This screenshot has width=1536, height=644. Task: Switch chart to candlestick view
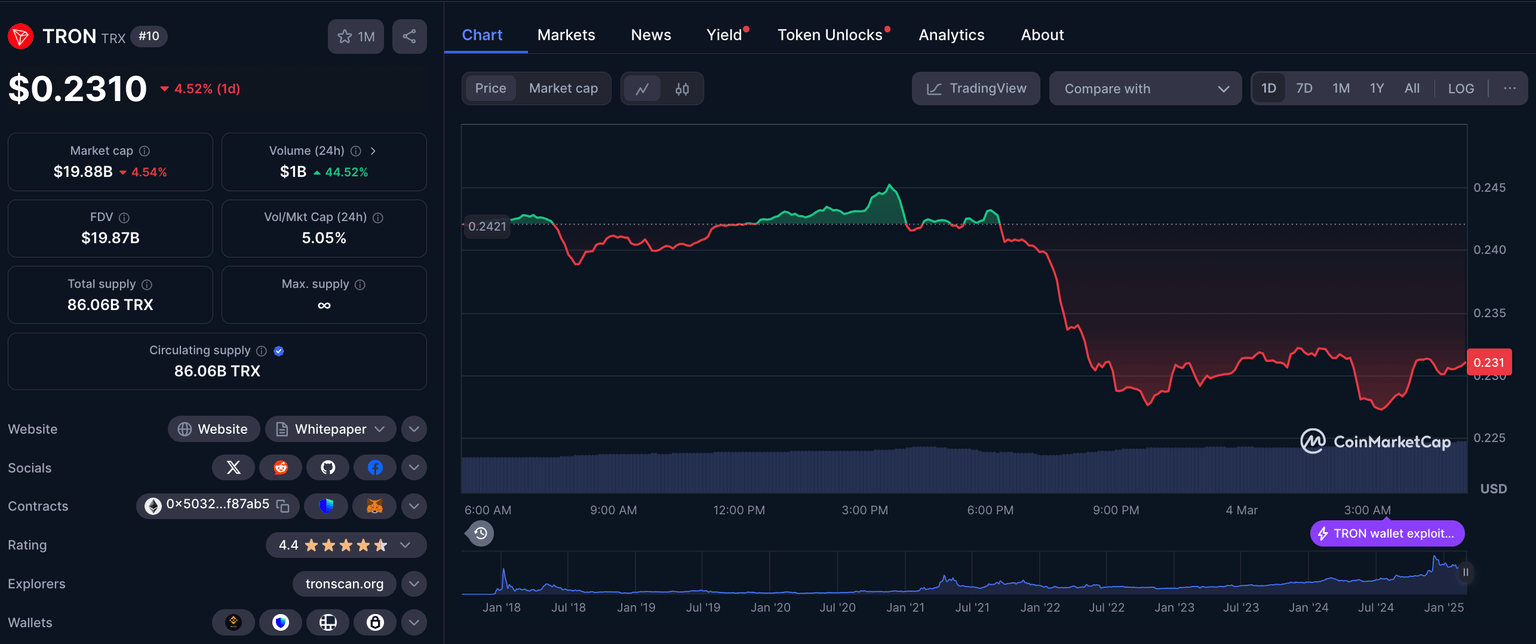tap(682, 89)
